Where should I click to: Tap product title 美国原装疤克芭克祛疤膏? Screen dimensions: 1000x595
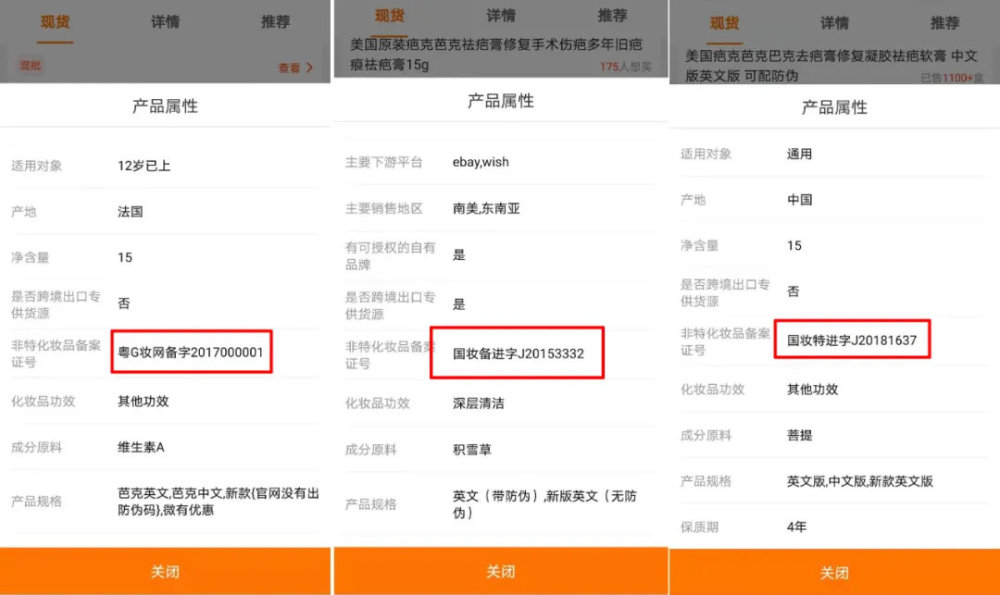tap(496, 54)
